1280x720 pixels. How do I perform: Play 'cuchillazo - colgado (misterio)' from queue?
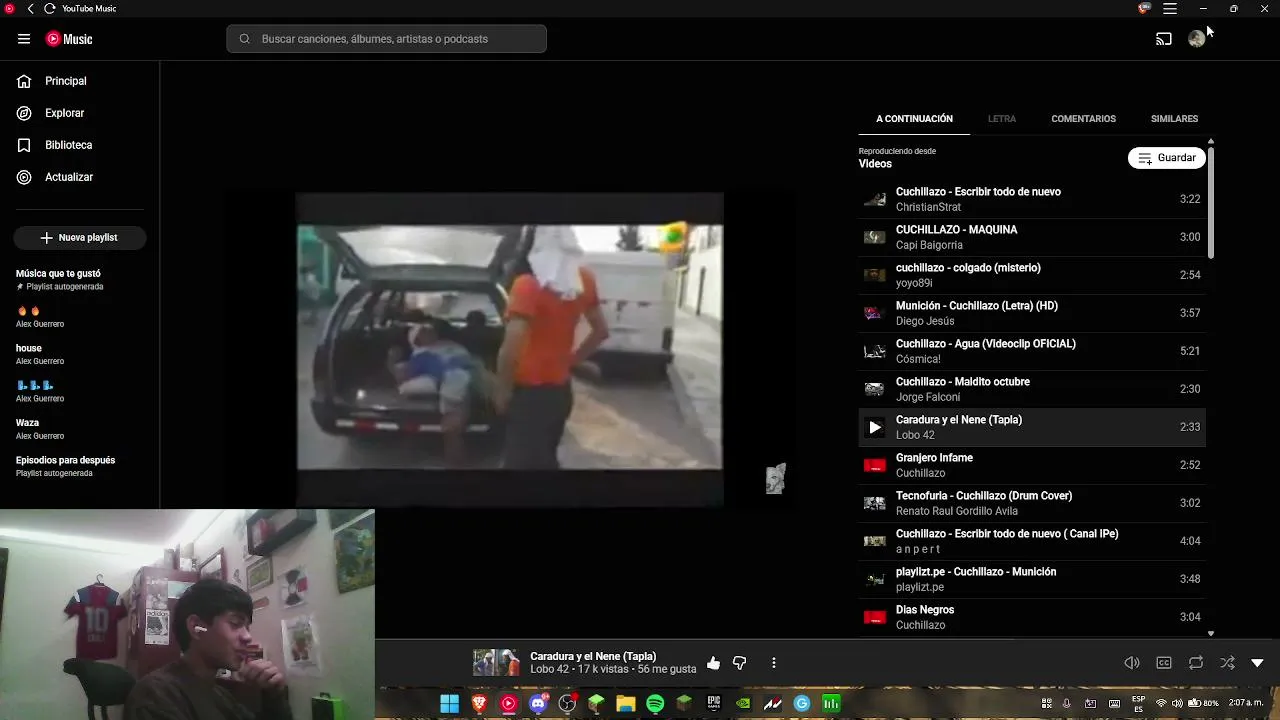[x=1032, y=275]
